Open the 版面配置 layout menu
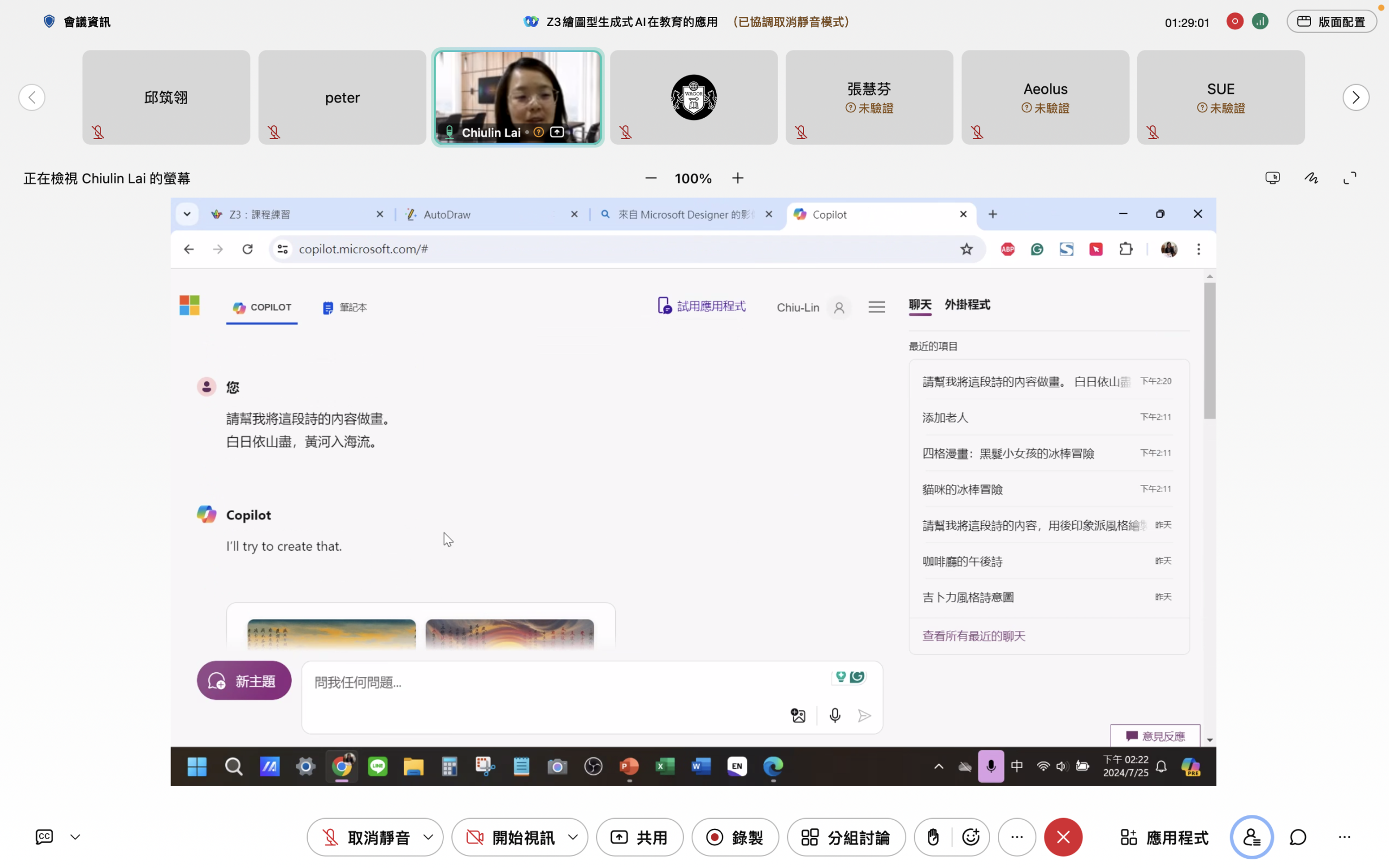Image resolution: width=1389 pixels, height=868 pixels. click(x=1331, y=22)
